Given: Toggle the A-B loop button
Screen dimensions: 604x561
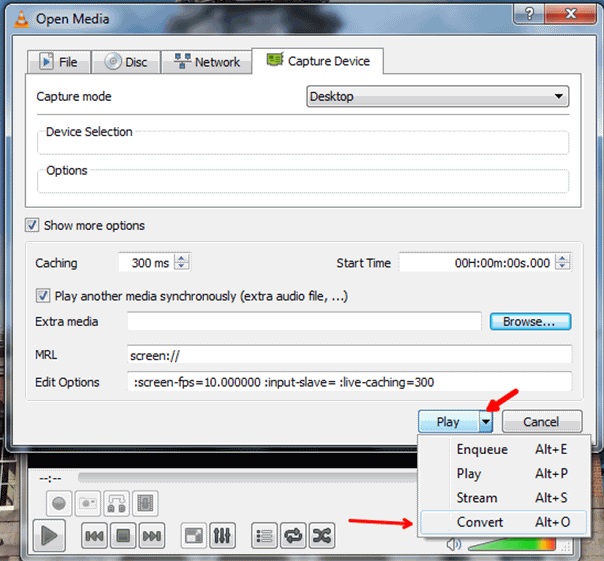Looking at the screenshot, I should pos(116,503).
